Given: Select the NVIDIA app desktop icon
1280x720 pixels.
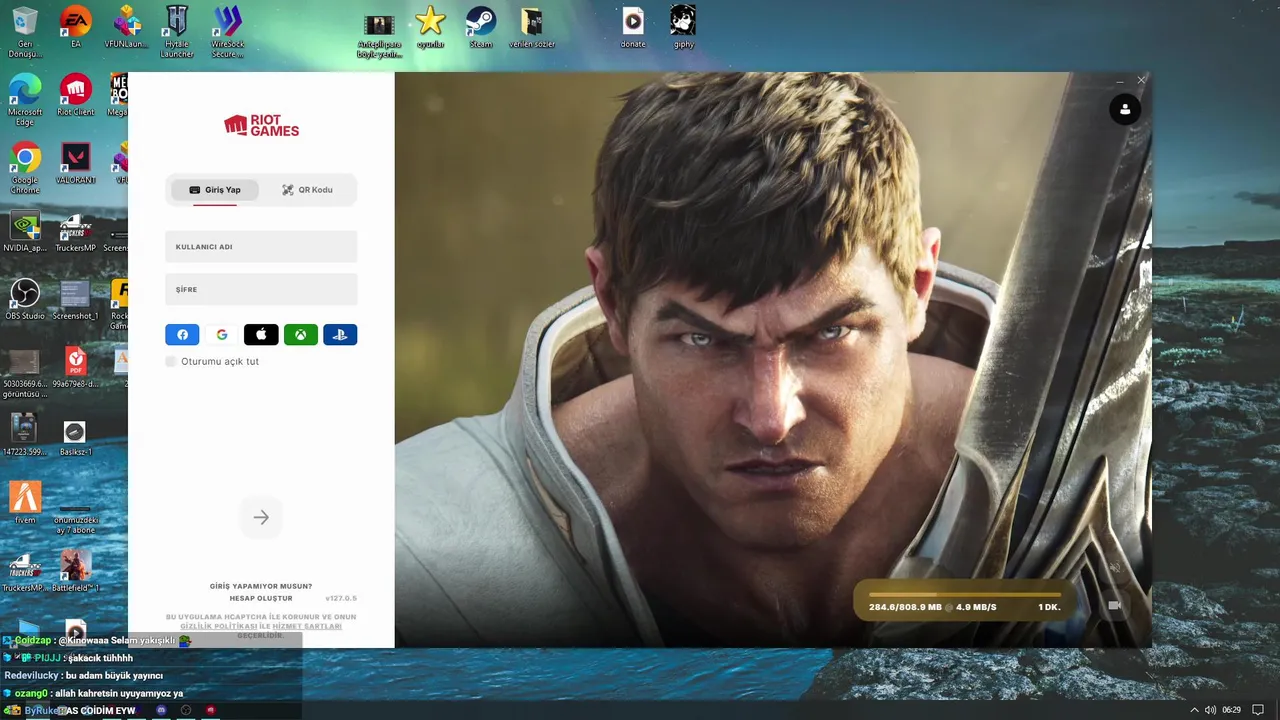Looking at the screenshot, I should coord(24,231).
